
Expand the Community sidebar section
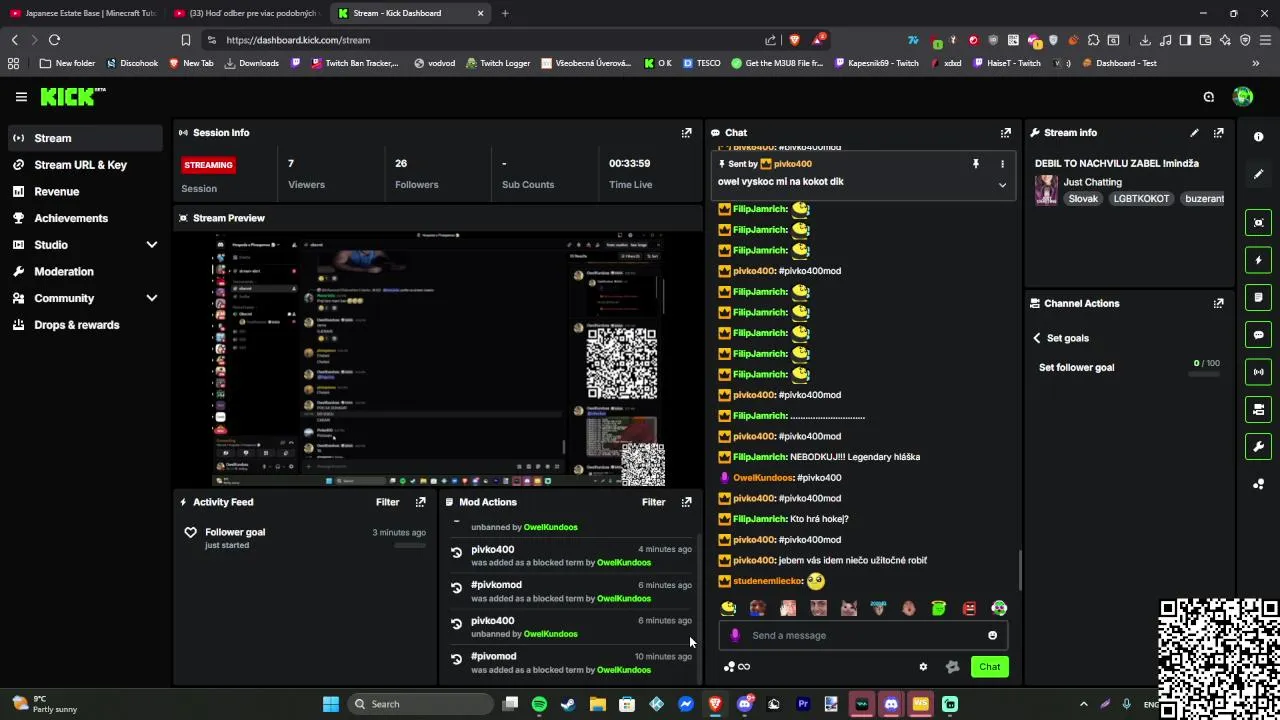pyautogui.click(x=152, y=298)
